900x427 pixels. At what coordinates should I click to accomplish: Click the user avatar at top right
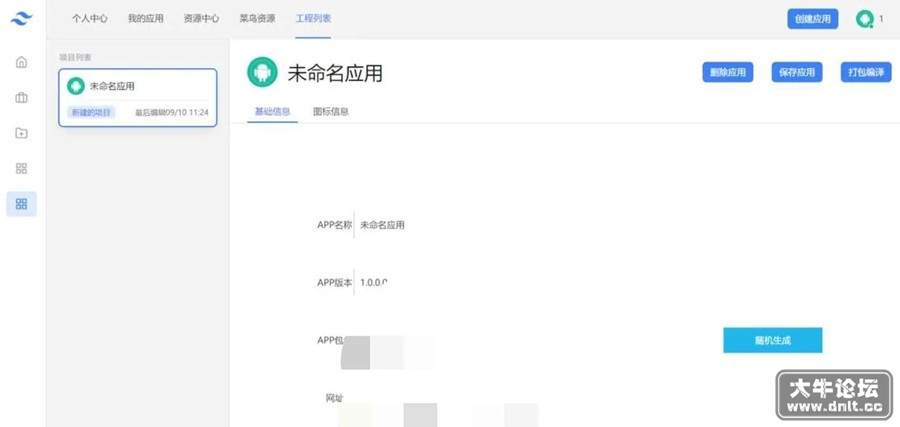(x=864, y=19)
